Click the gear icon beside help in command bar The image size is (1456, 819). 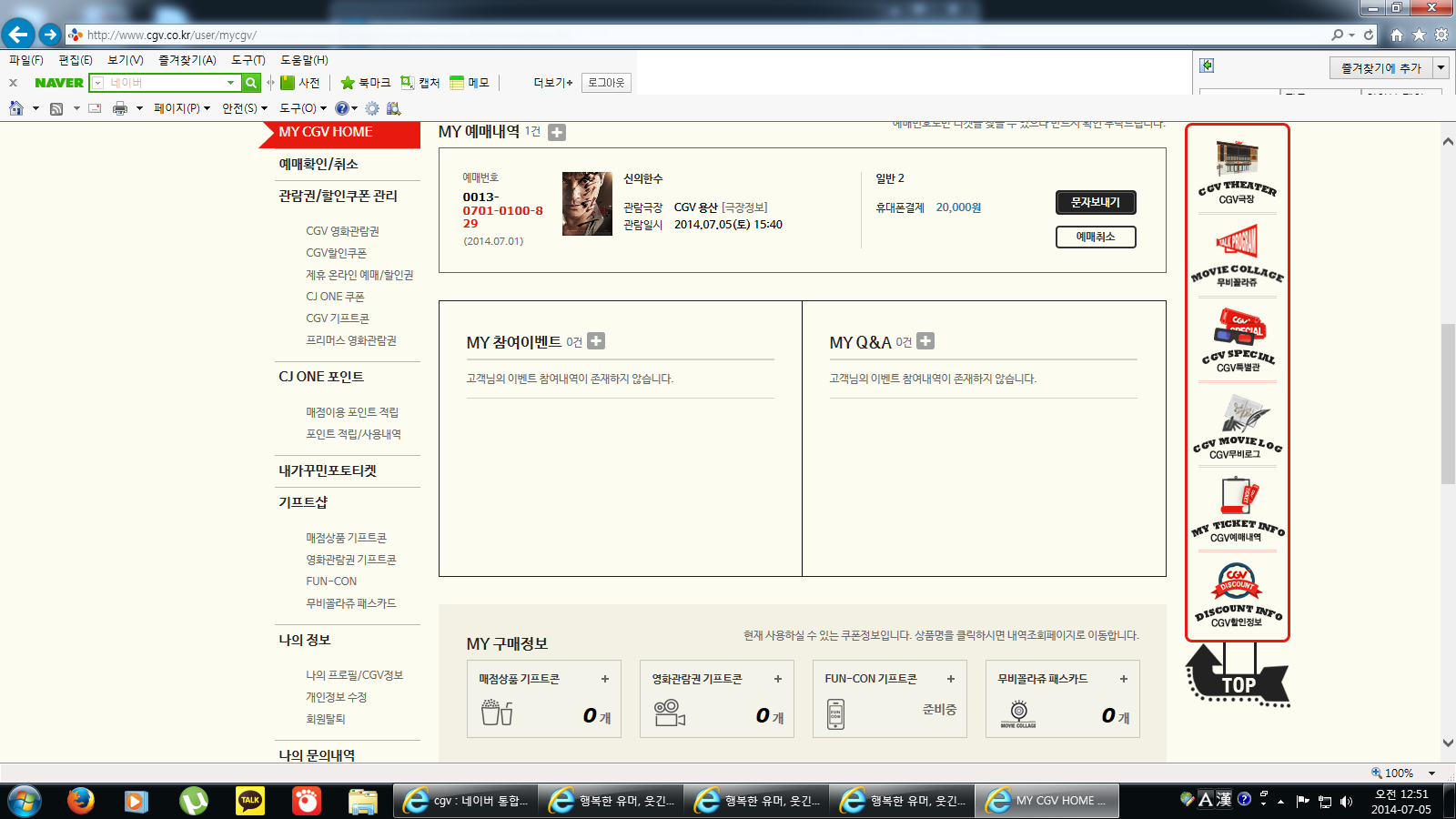point(372,108)
